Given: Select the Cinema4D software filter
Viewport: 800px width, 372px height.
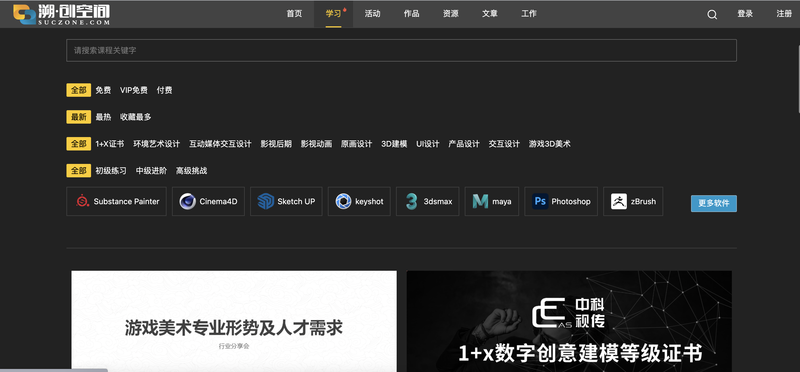Looking at the screenshot, I should 208,201.
